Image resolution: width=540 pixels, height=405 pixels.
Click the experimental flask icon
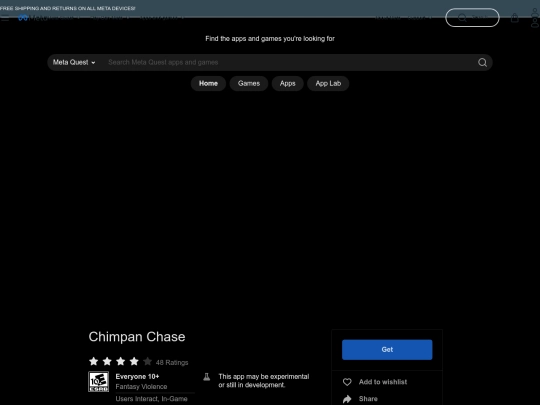(207, 377)
